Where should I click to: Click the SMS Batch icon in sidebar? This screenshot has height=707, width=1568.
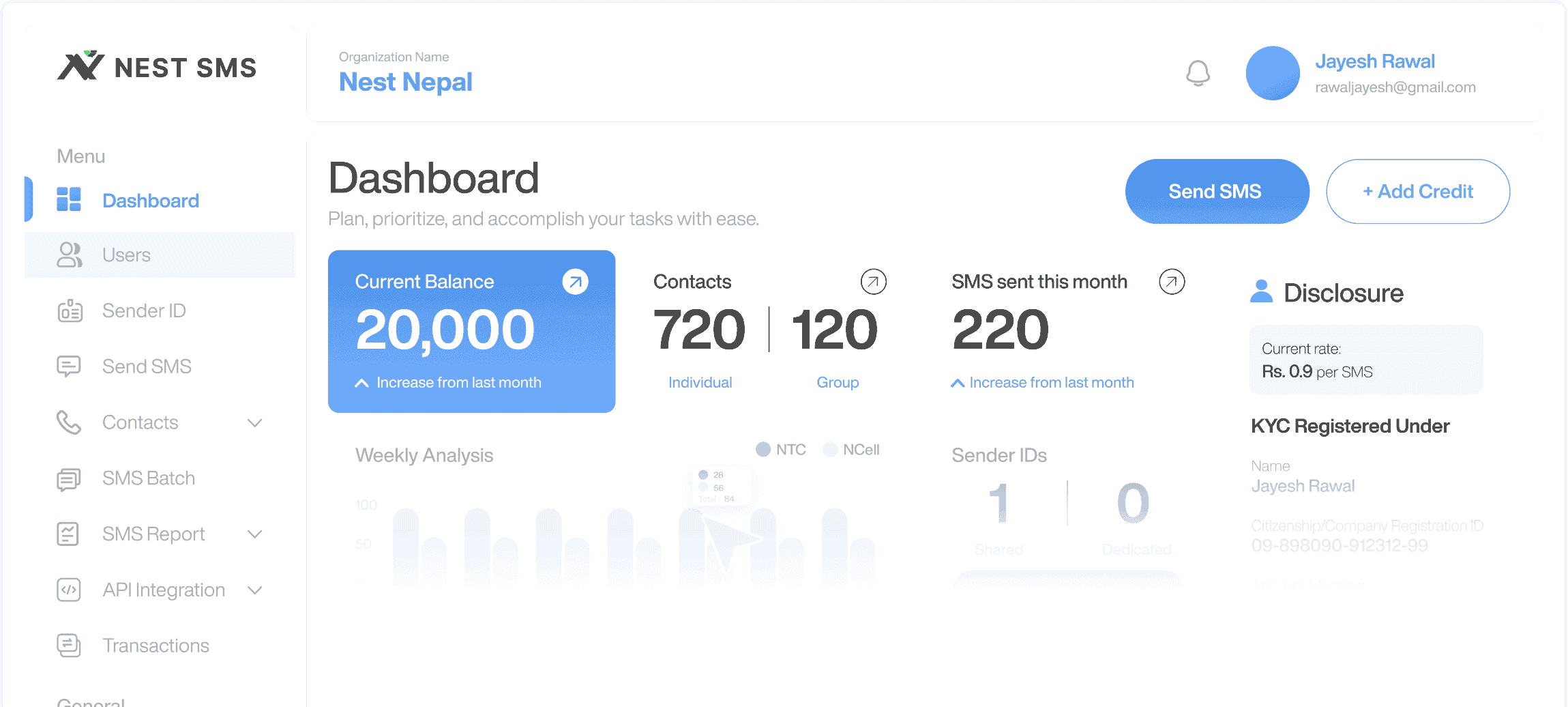68,478
